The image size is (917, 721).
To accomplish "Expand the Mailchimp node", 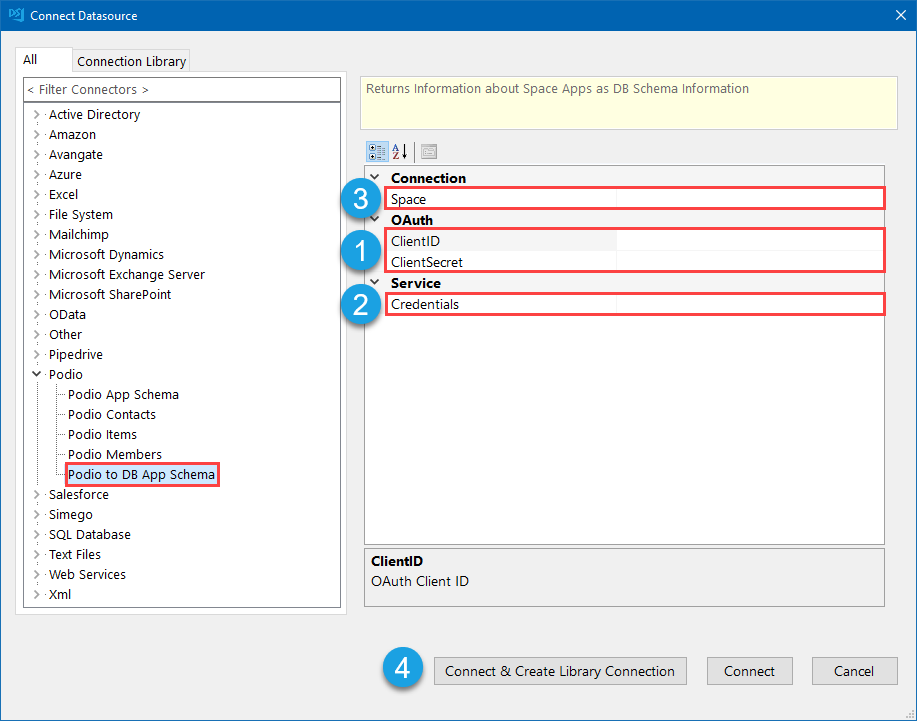I will point(37,234).
